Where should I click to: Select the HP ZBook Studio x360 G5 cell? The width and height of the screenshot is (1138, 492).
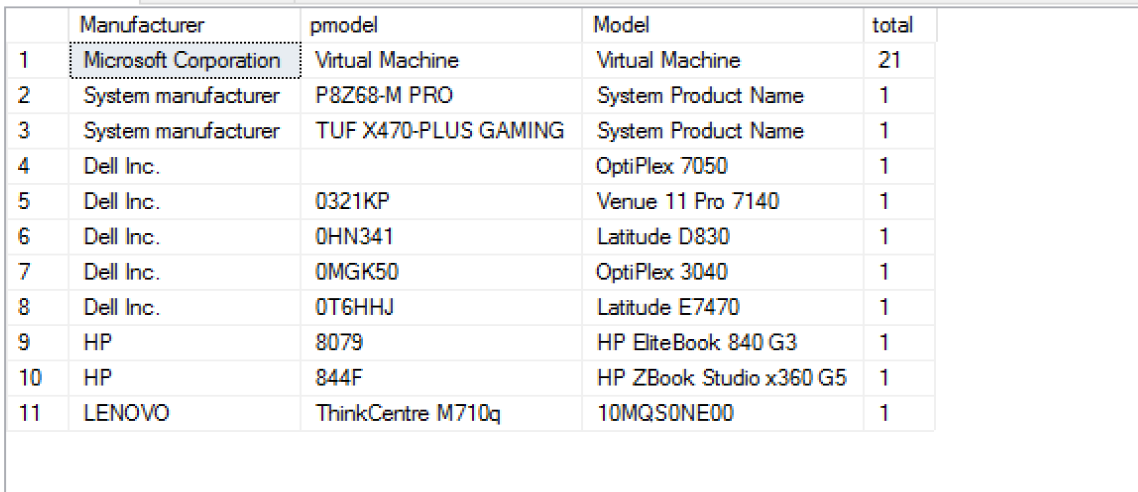(x=721, y=378)
